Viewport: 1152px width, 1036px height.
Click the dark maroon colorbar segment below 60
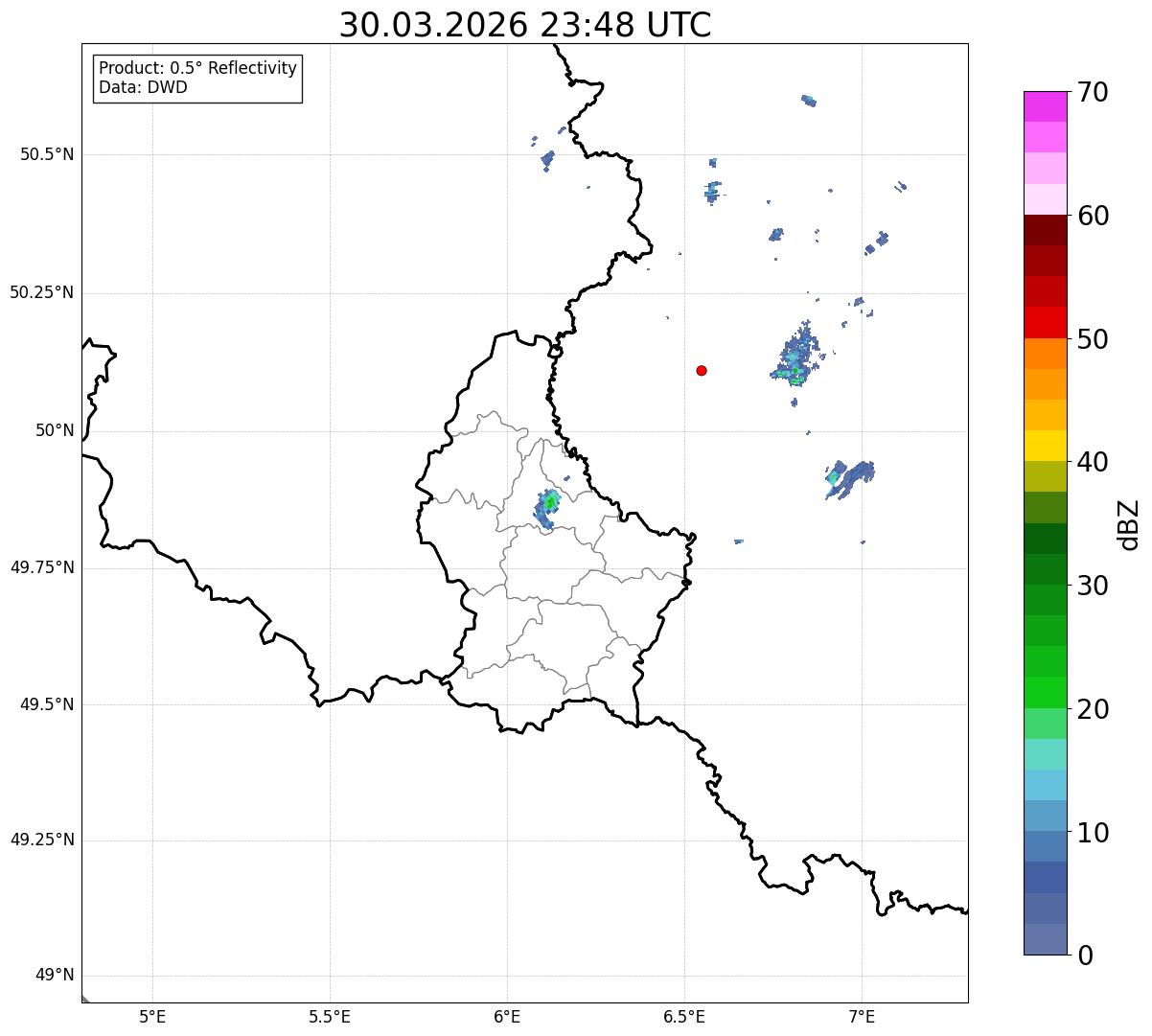point(1046,230)
